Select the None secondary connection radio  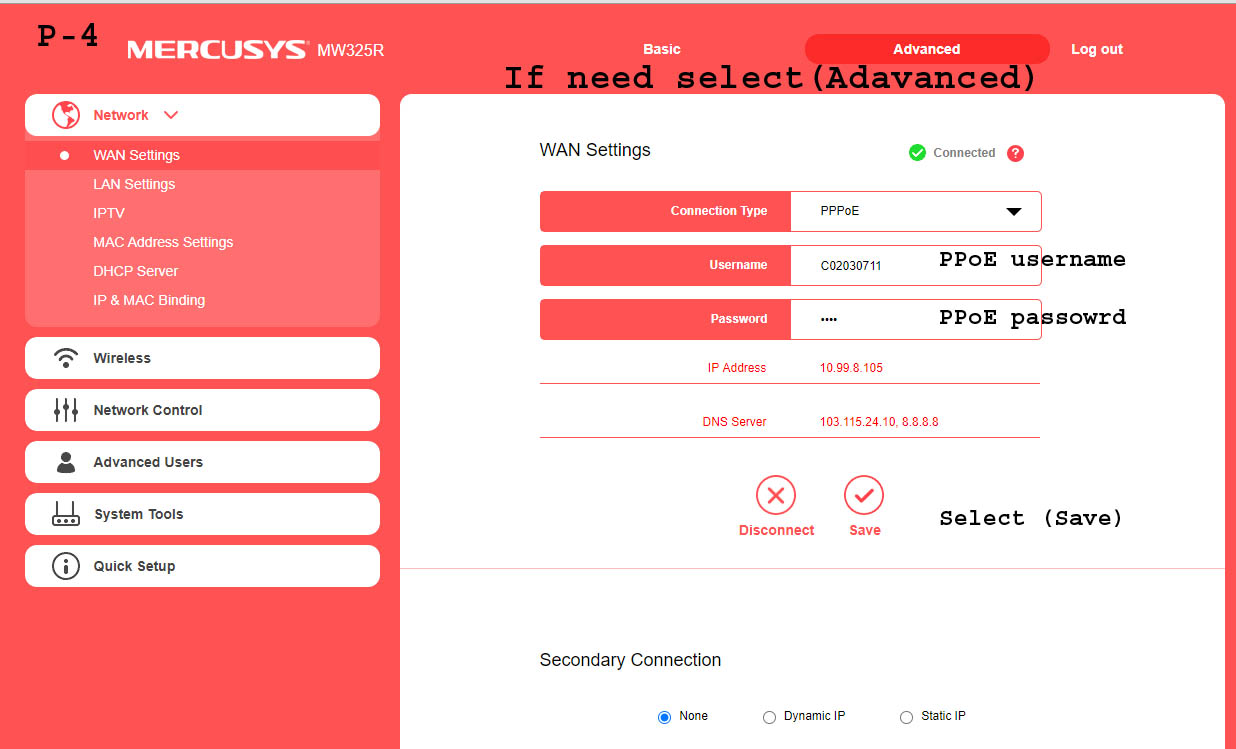664,717
